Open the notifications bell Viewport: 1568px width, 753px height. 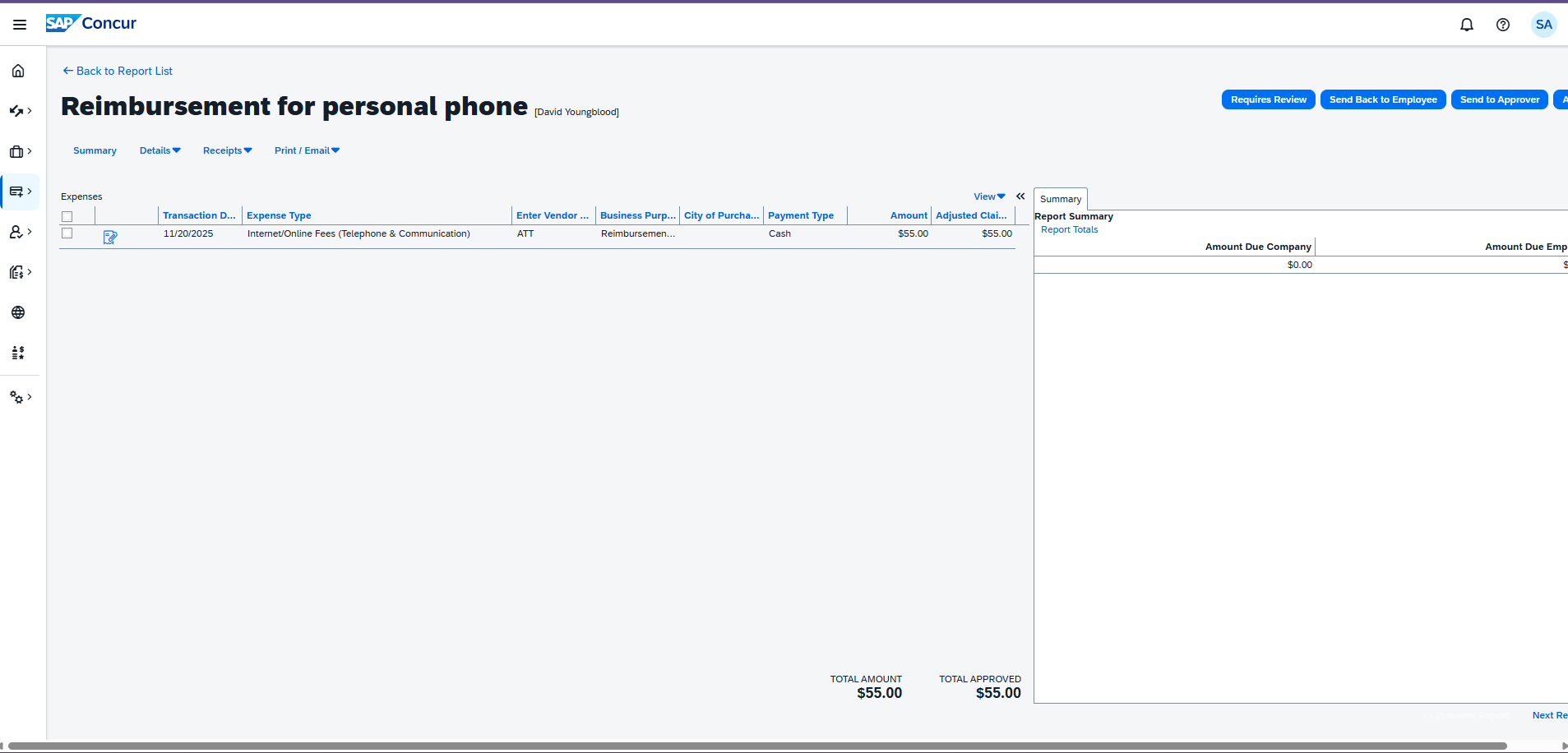click(1466, 25)
